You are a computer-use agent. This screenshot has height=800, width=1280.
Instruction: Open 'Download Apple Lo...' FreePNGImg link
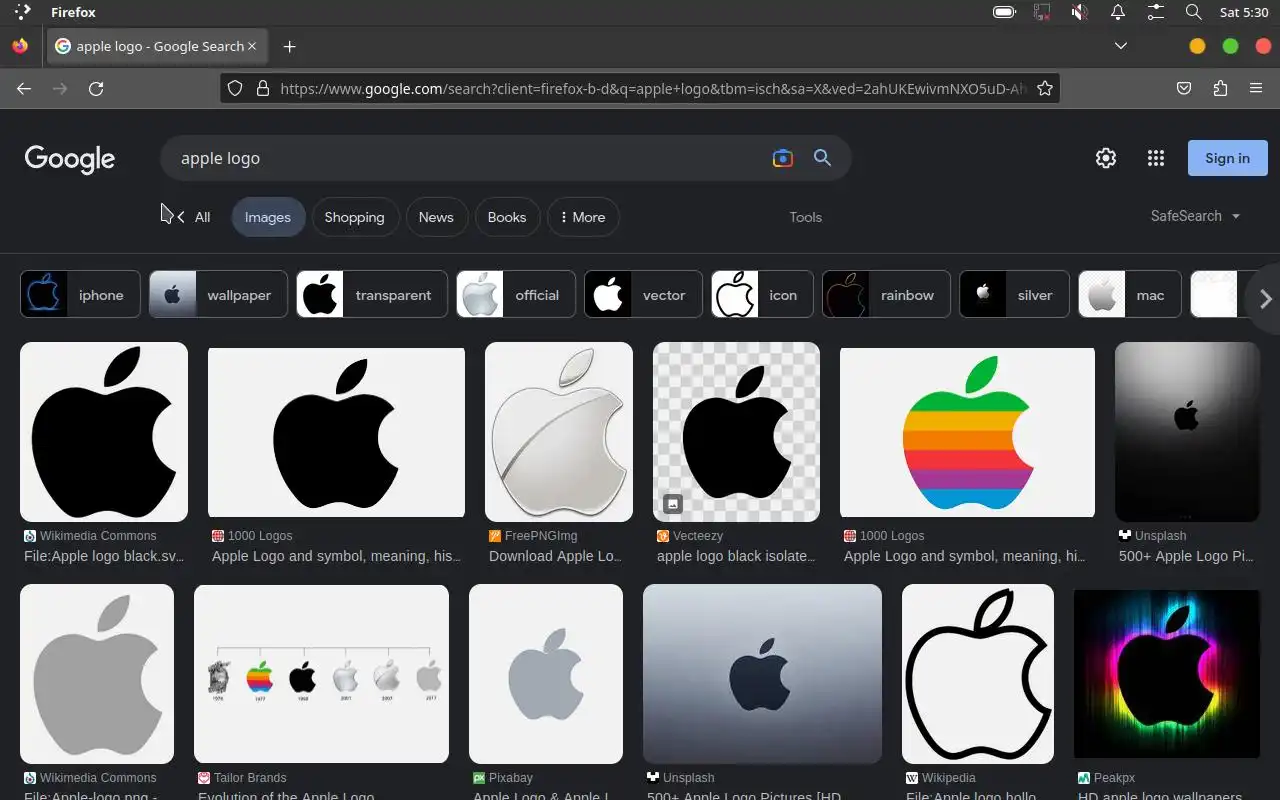click(555, 556)
